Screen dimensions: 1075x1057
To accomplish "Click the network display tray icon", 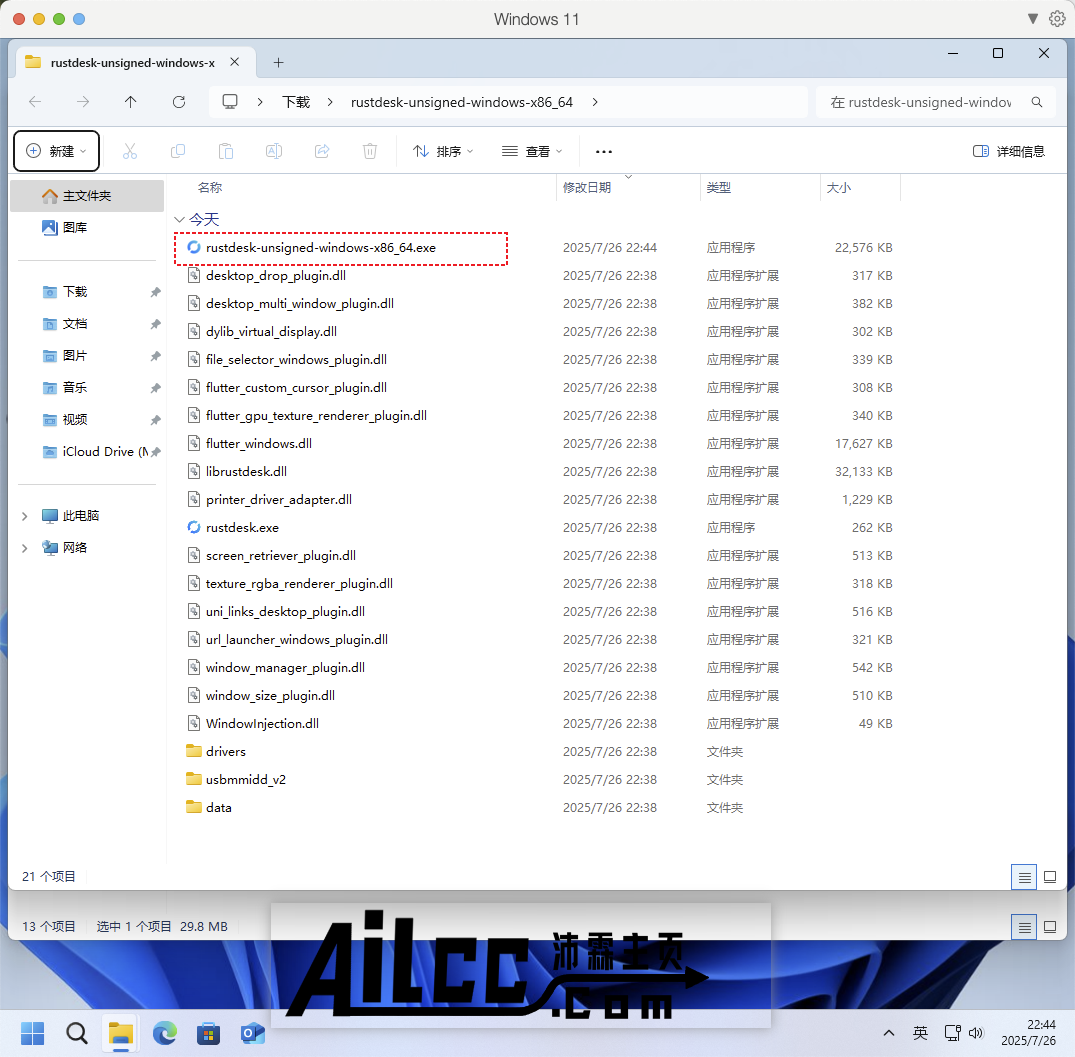I will point(952,1033).
